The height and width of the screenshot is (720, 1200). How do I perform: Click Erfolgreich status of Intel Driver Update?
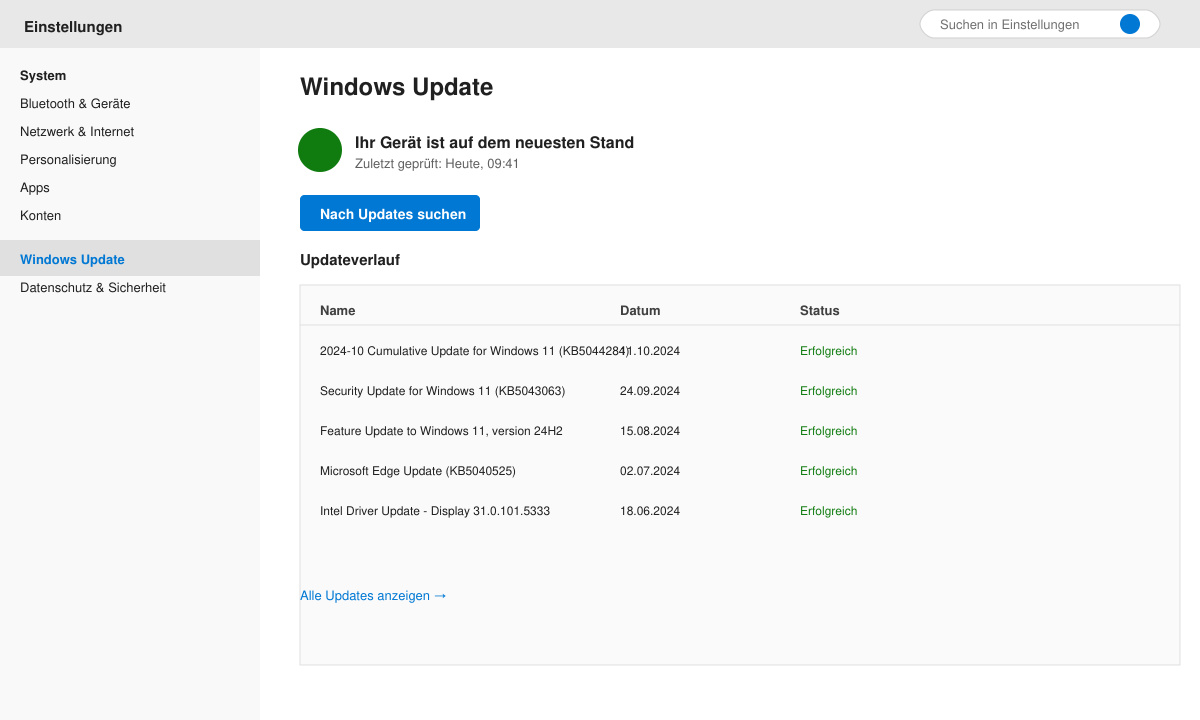(x=829, y=511)
